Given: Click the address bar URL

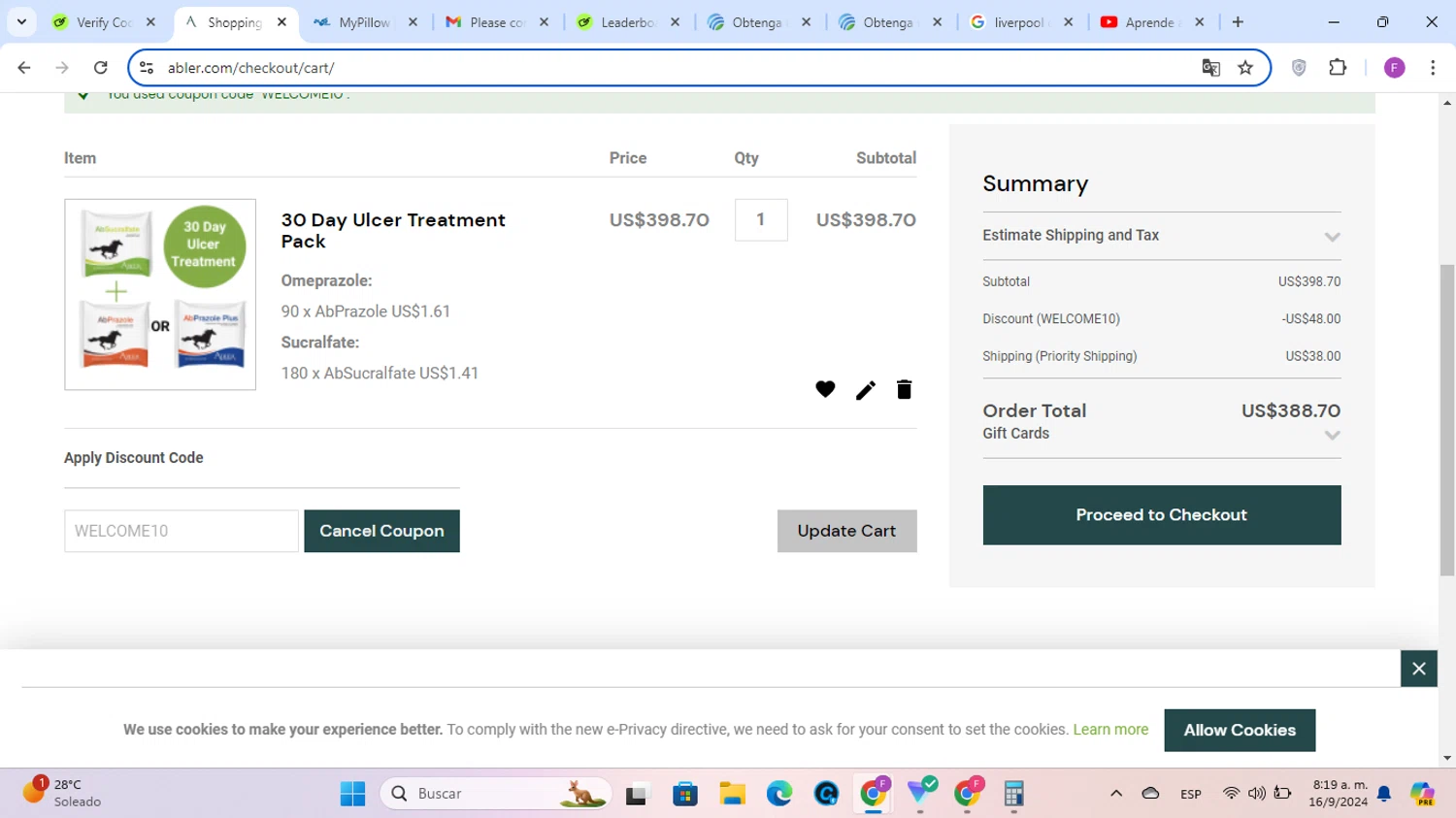Looking at the screenshot, I should tap(250, 68).
